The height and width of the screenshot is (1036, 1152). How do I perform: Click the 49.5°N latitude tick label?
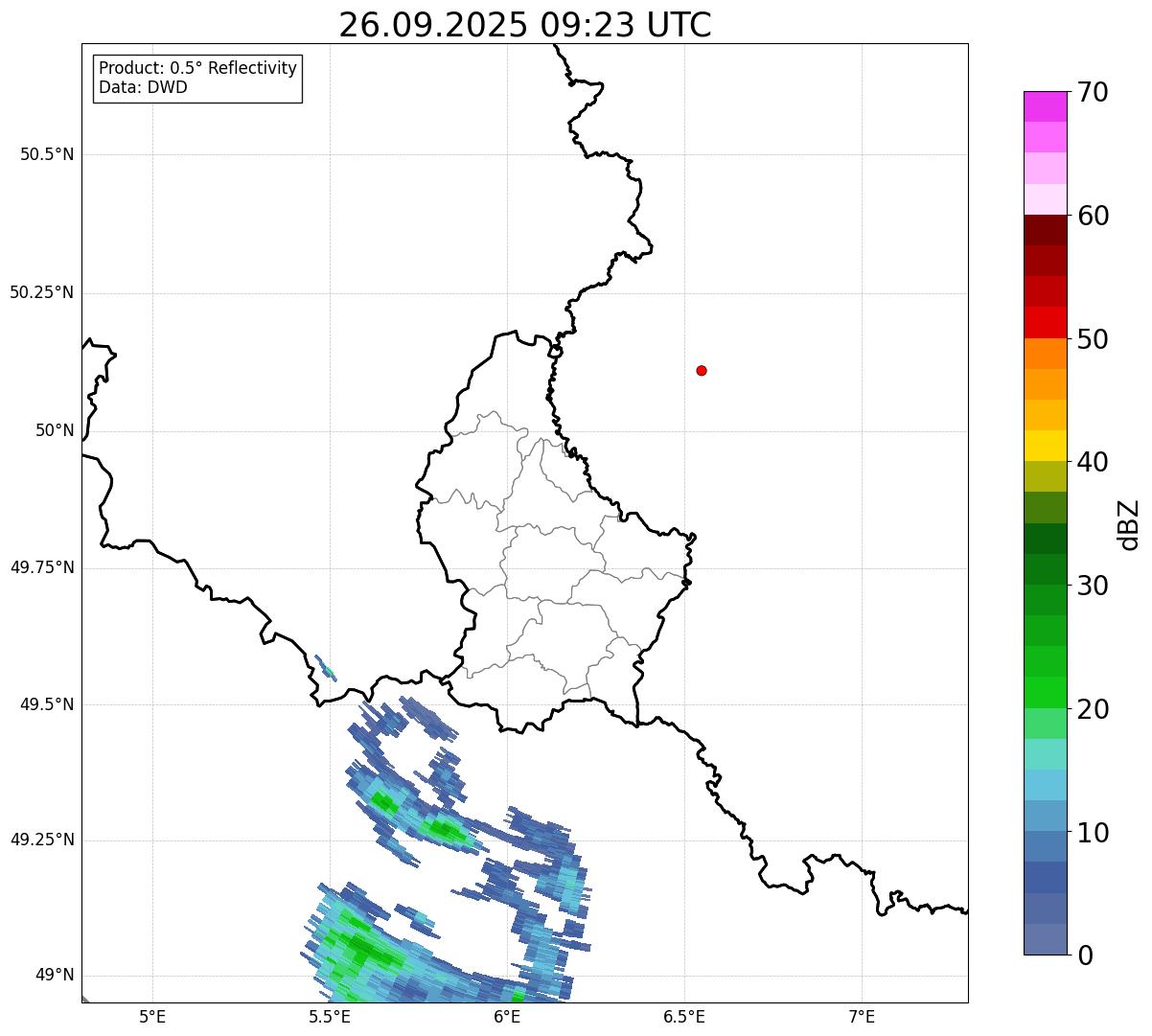pos(47,704)
